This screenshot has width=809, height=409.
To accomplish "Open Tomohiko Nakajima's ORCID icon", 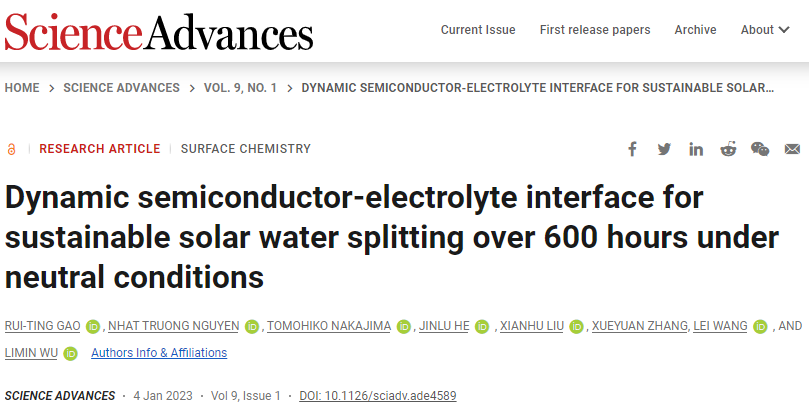I will point(403,326).
